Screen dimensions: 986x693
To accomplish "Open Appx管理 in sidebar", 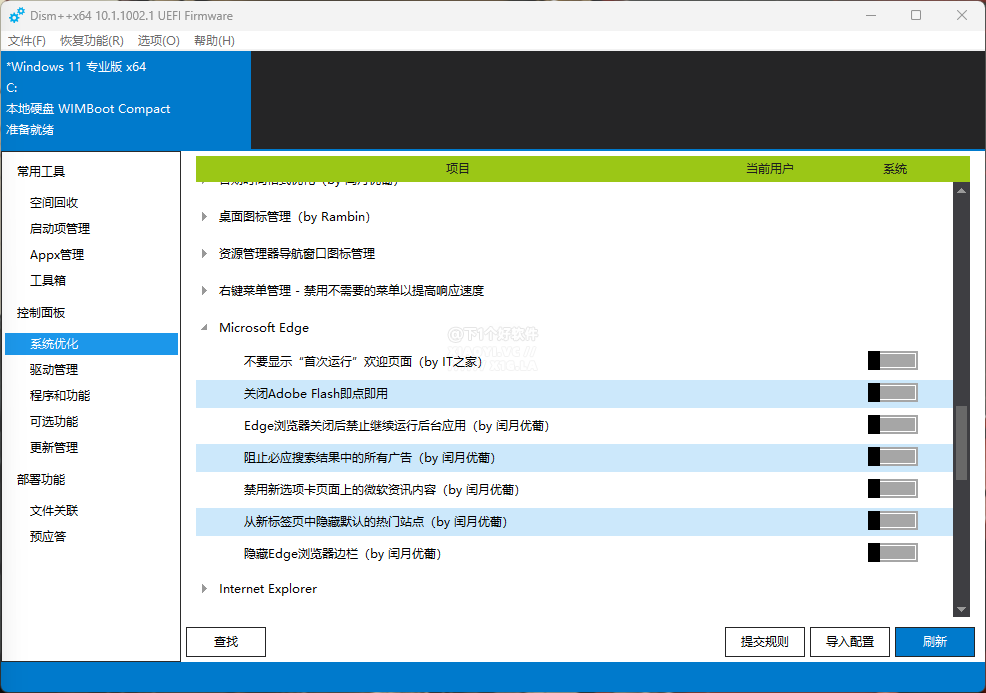I will click(57, 255).
